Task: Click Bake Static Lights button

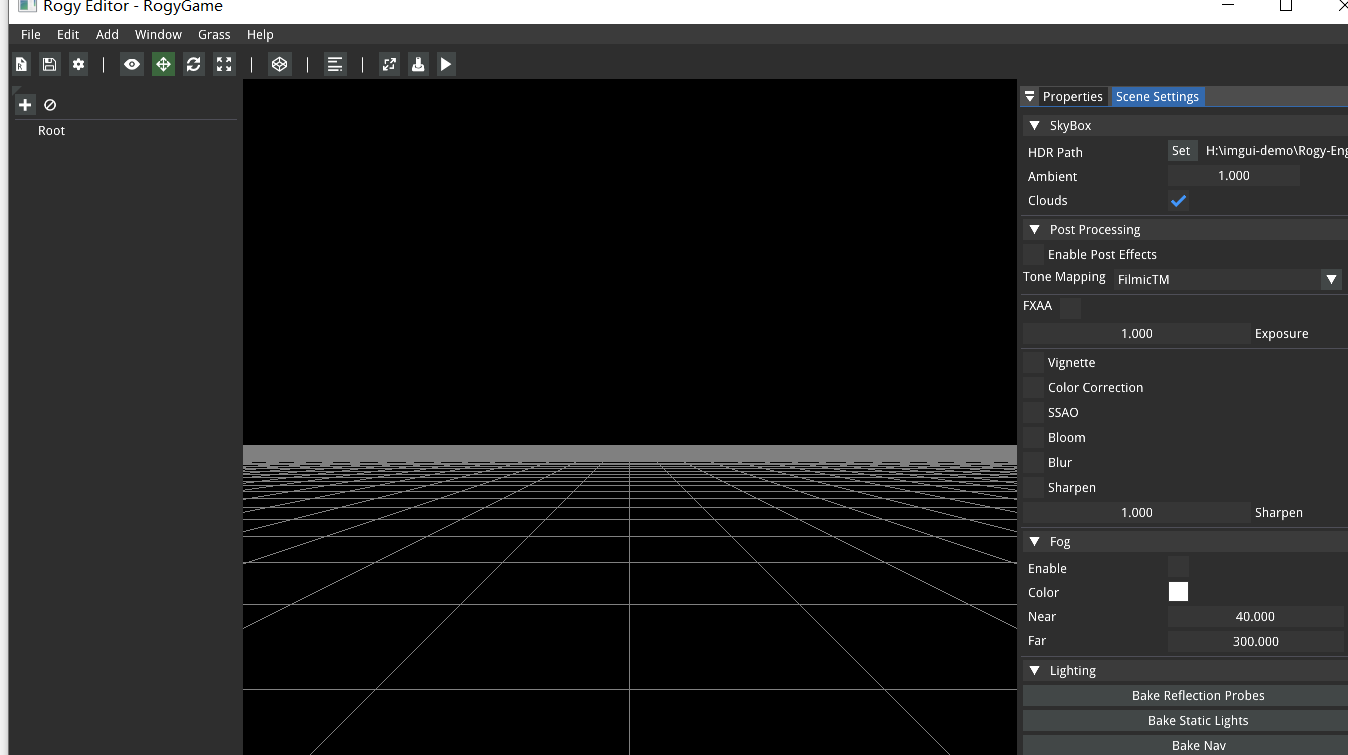Action: click(x=1185, y=720)
